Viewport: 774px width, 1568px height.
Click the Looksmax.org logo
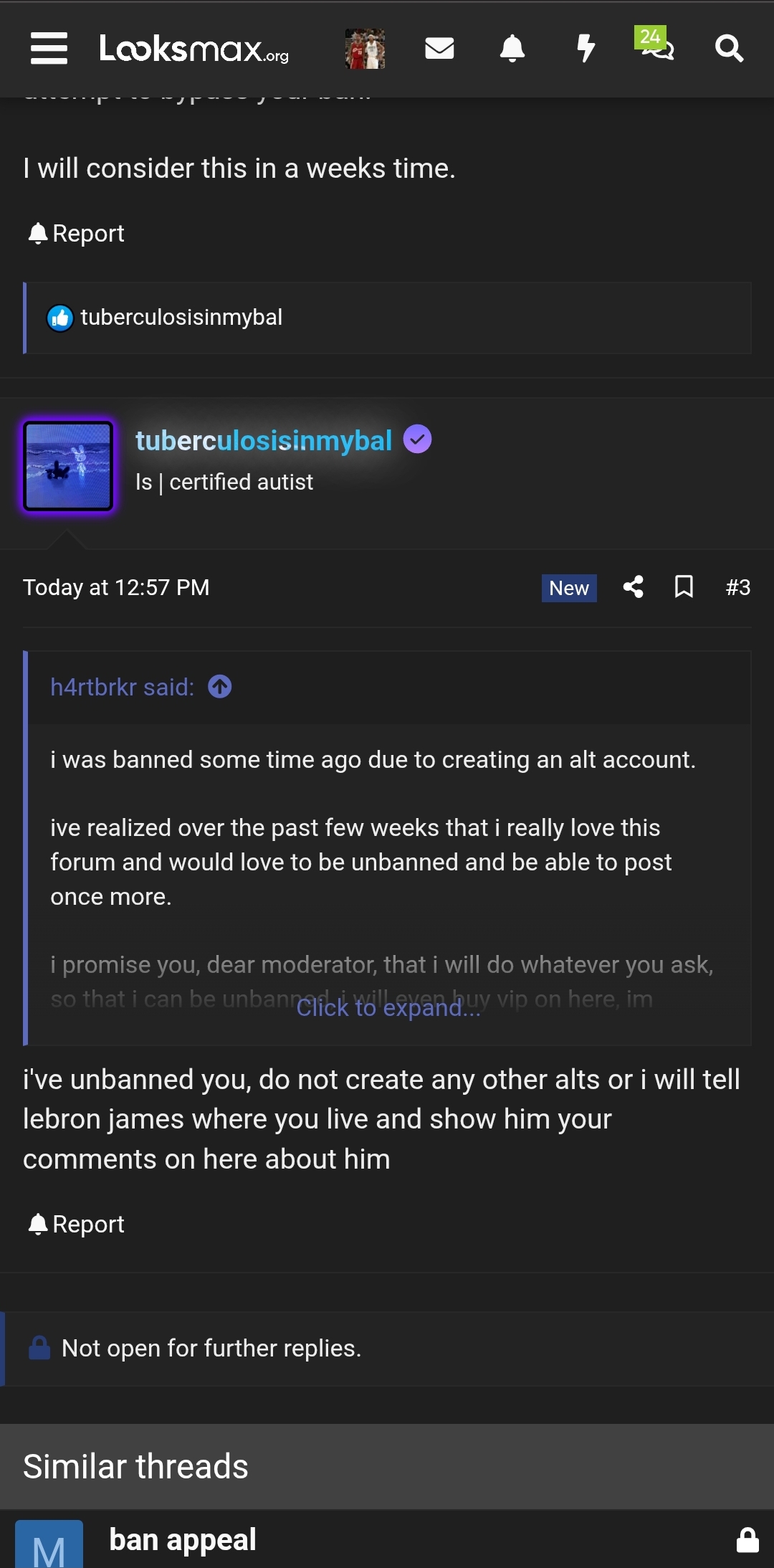[193, 52]
